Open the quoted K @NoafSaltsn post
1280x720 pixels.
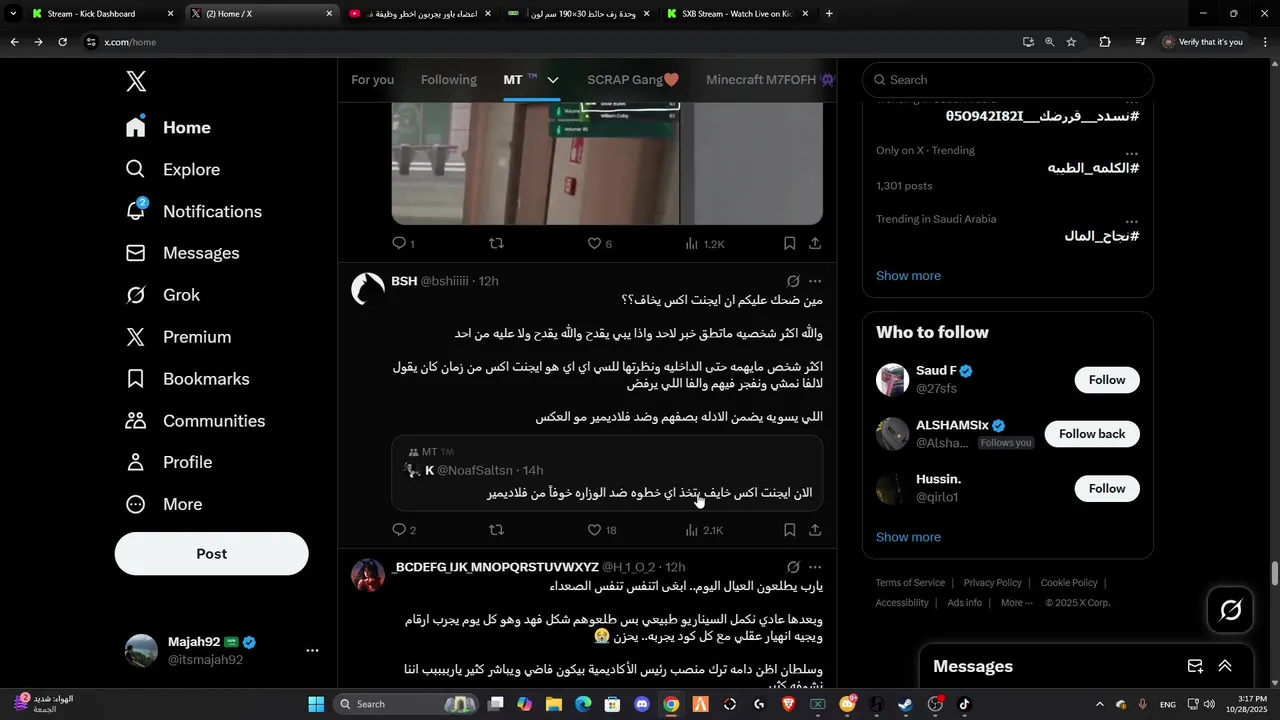tap(607, 474)
